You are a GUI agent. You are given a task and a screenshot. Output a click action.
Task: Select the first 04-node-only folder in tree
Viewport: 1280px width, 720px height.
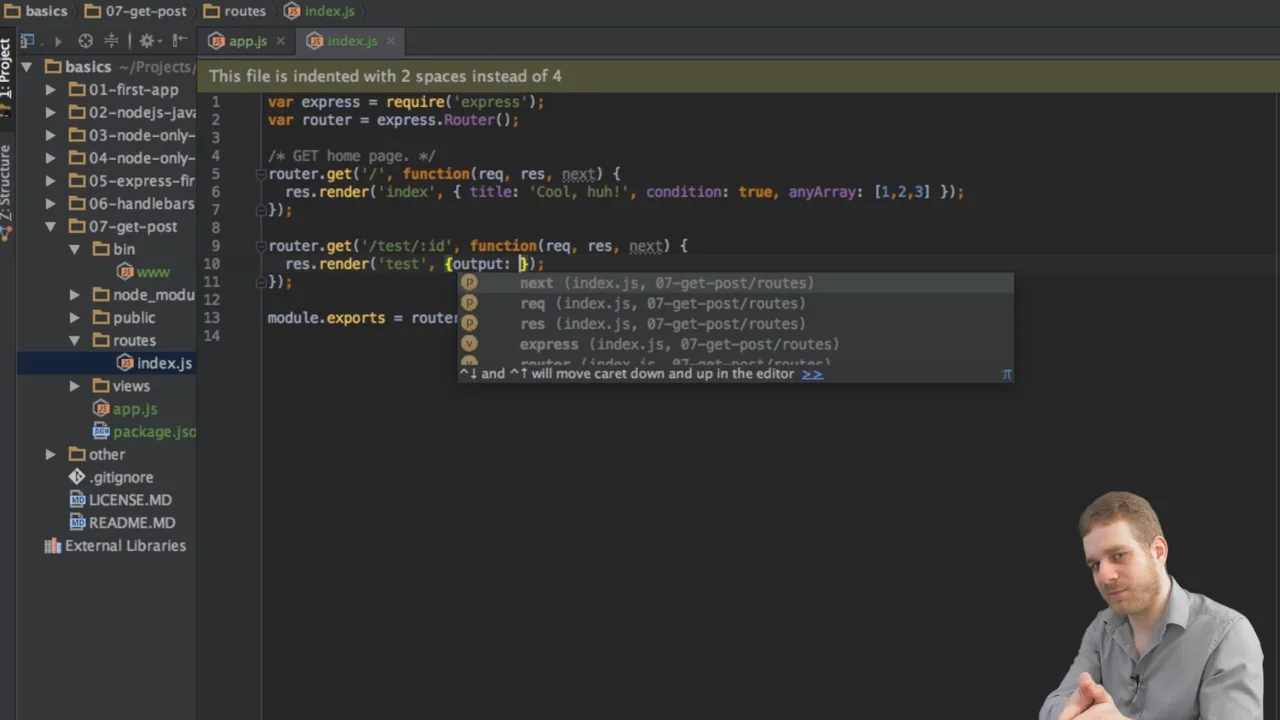(142, 158)
